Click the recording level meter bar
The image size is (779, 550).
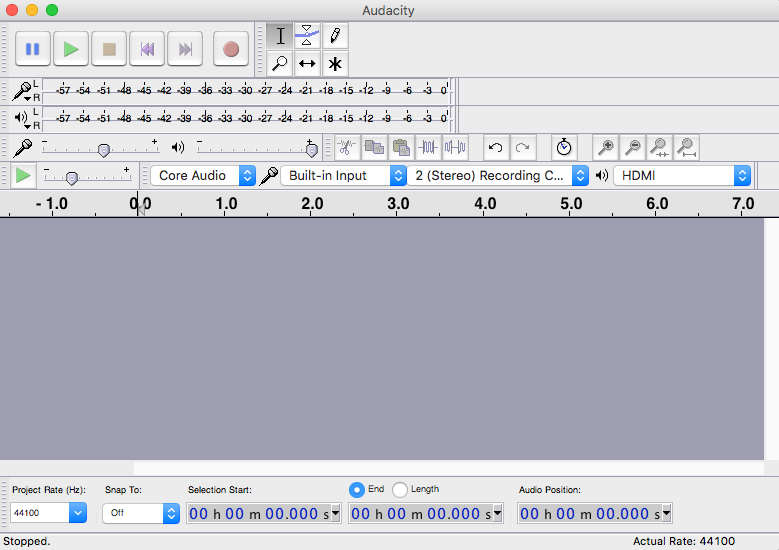[246, 91]
